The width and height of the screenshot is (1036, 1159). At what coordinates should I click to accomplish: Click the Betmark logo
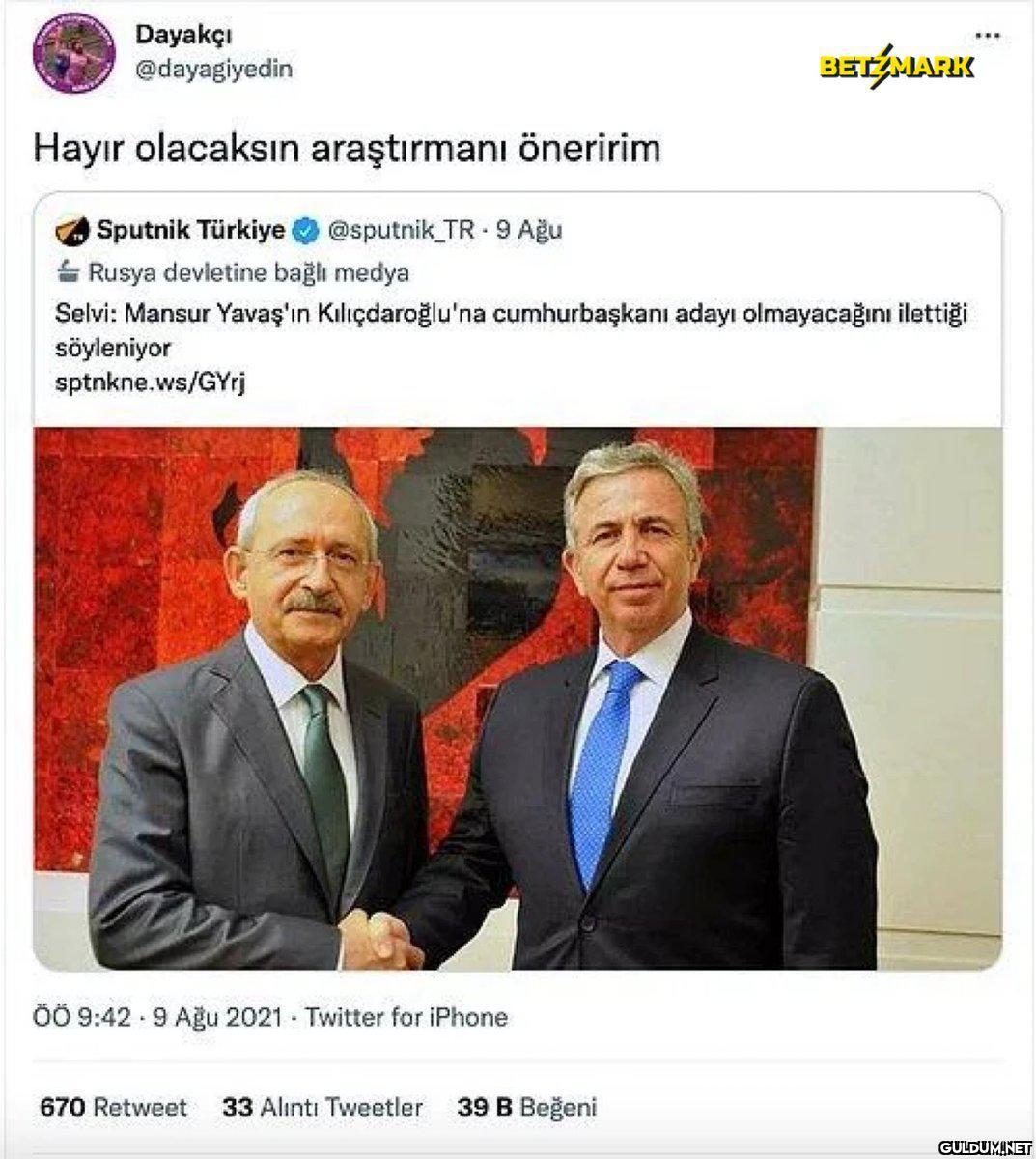pyautogui.click(x=897, y=67)
